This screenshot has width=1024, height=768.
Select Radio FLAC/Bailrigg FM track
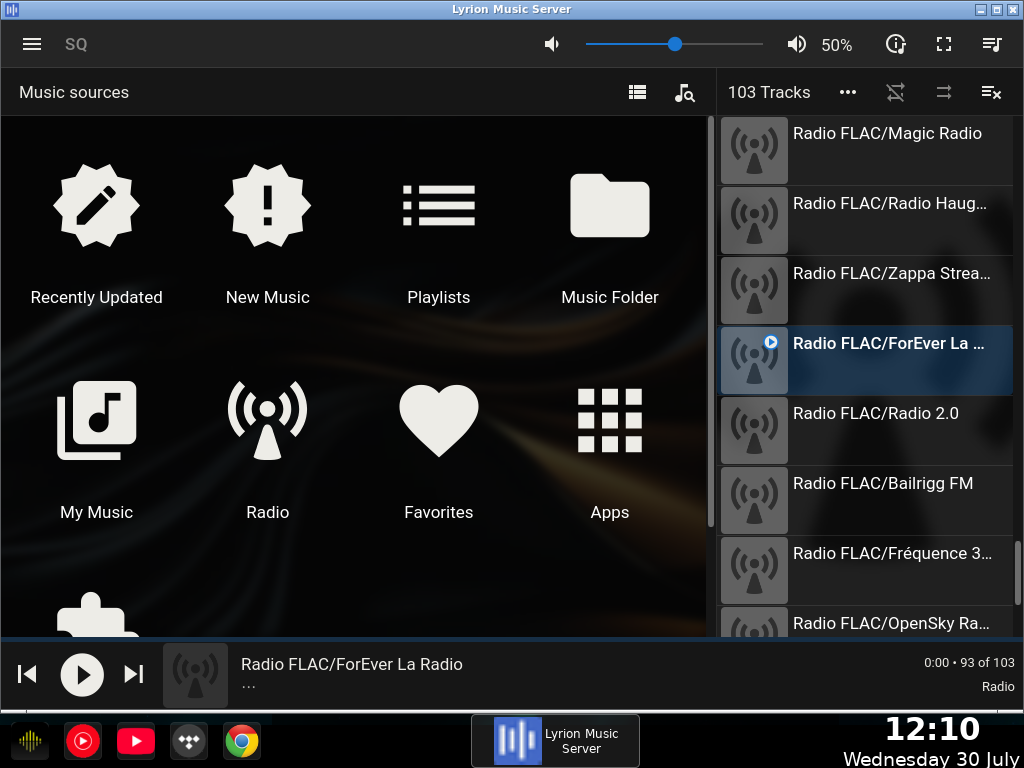tap(865, 500)
